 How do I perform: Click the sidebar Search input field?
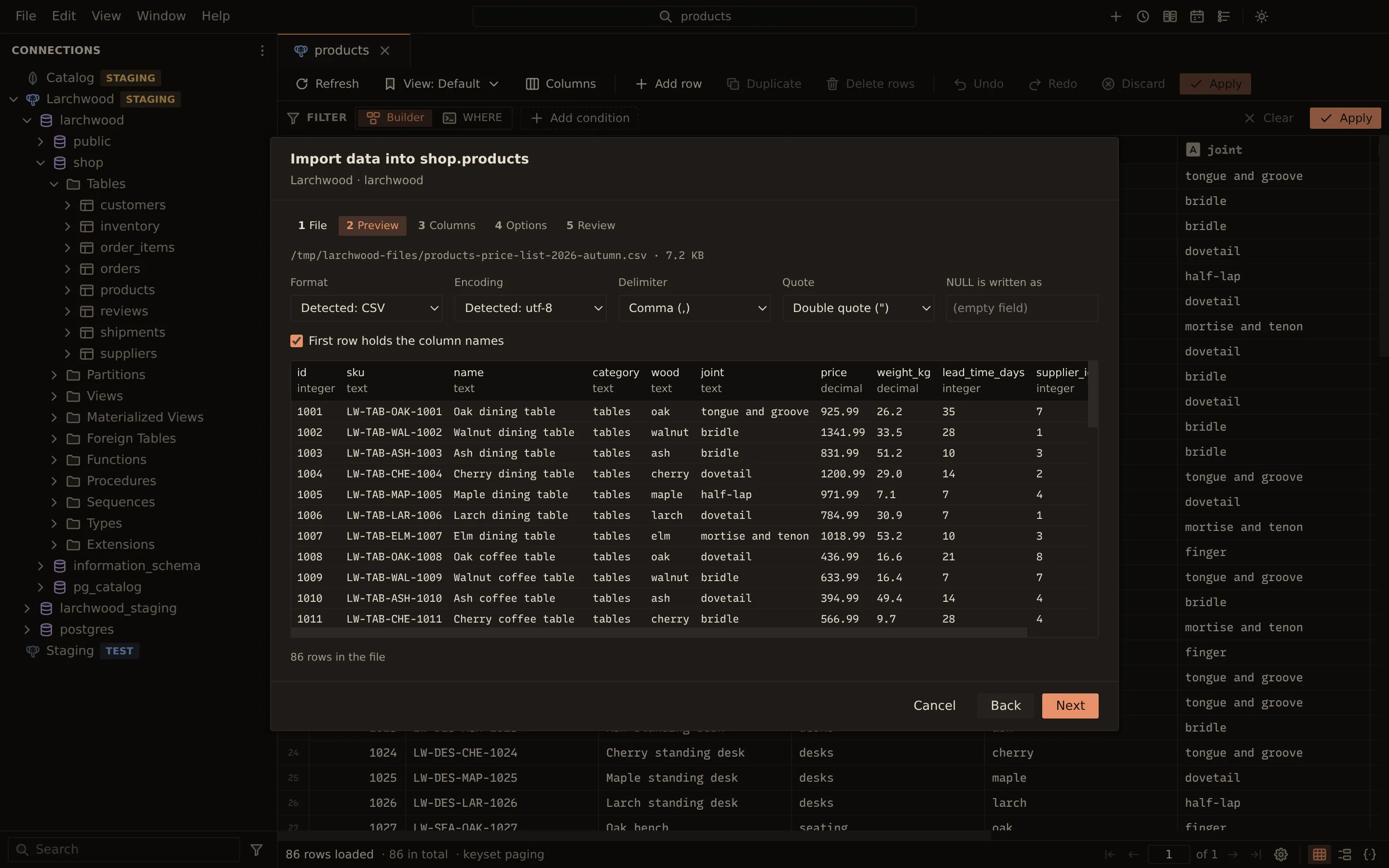point(123,849)
